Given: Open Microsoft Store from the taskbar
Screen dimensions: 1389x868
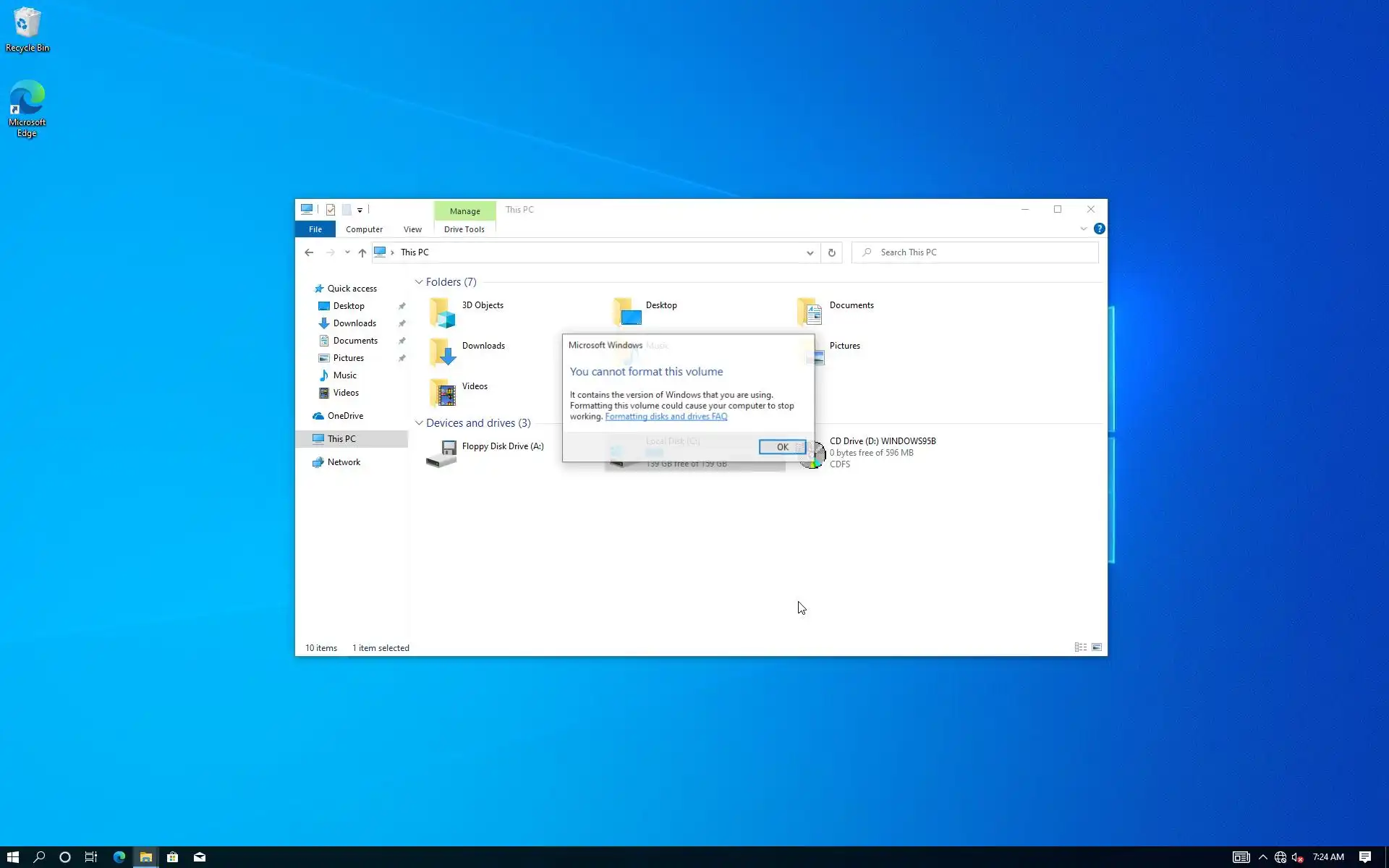Looking at the screenshot, I should coord(172,857).
